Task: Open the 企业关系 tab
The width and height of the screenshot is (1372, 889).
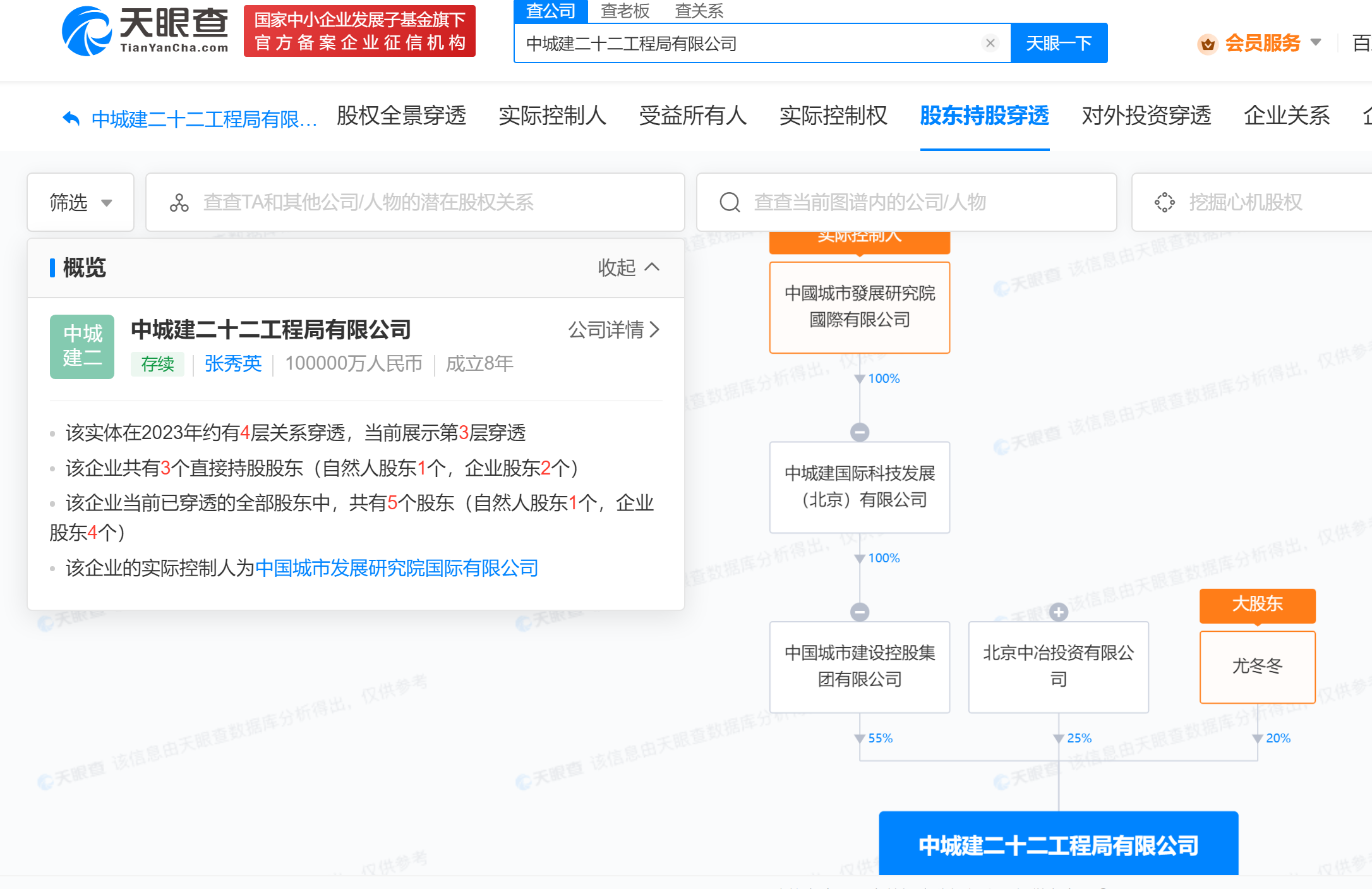Action: [x=1287, y=115]
